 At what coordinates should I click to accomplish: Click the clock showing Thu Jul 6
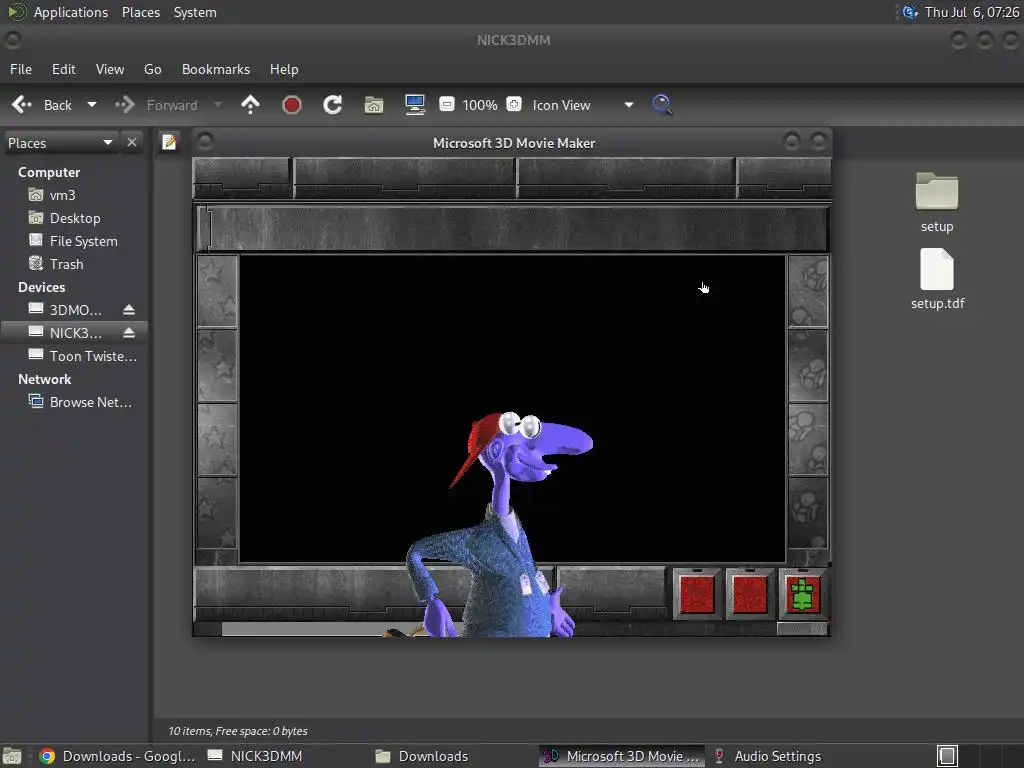(972, 12)
